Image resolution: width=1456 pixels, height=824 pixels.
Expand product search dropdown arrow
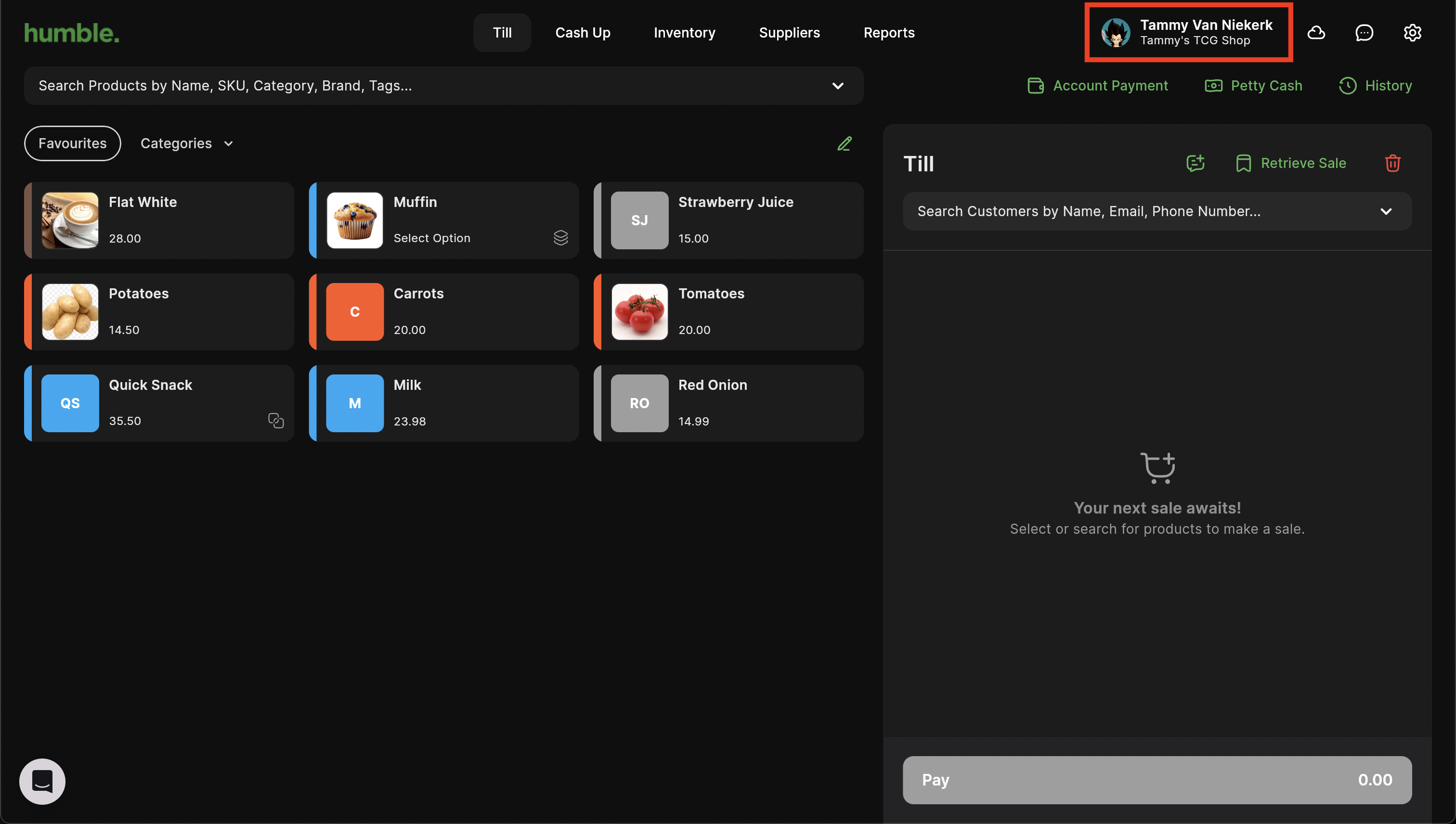tap(838, 86)
